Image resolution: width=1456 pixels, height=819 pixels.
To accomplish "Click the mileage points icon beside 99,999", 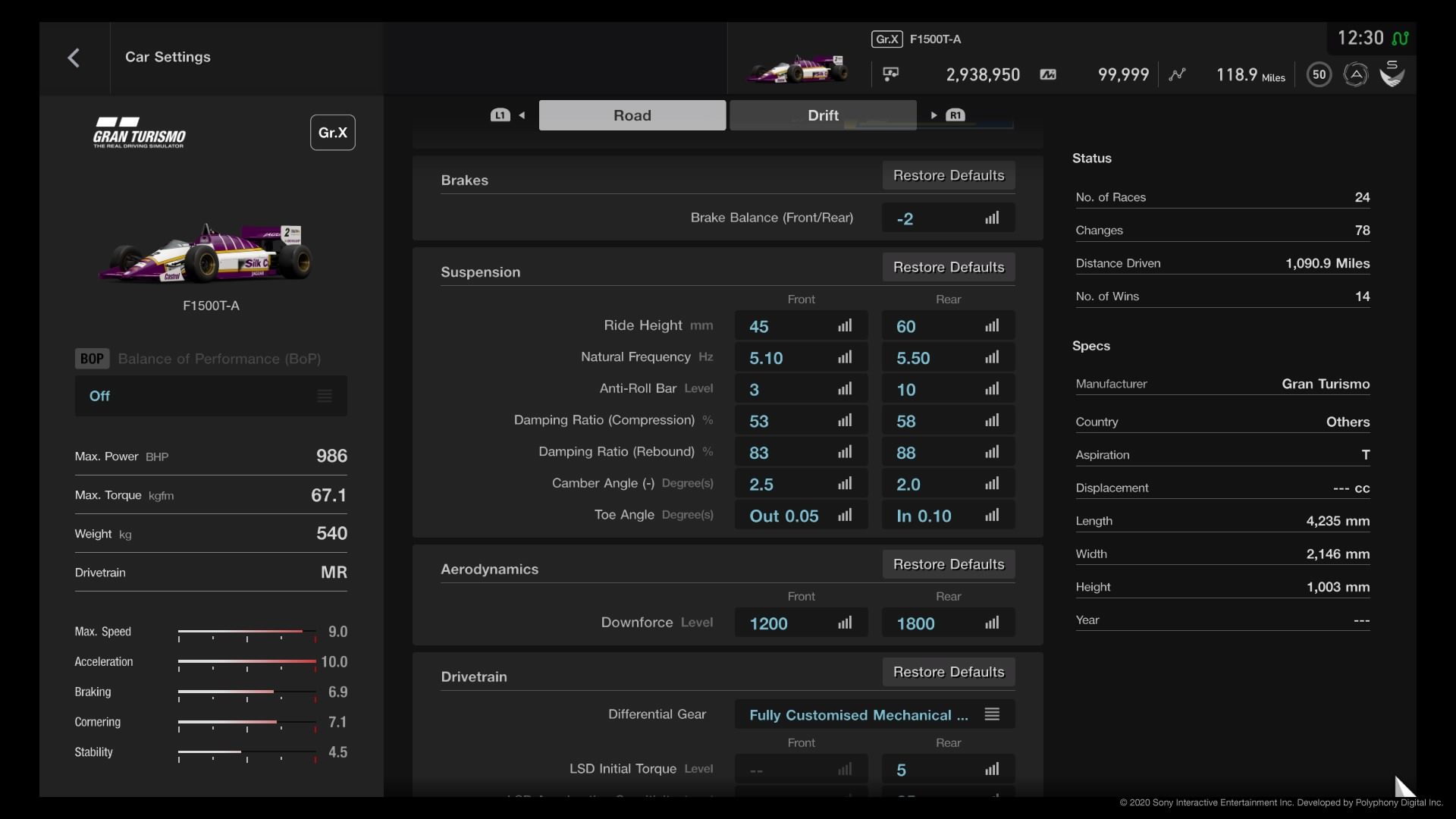I will [1048, 74].
